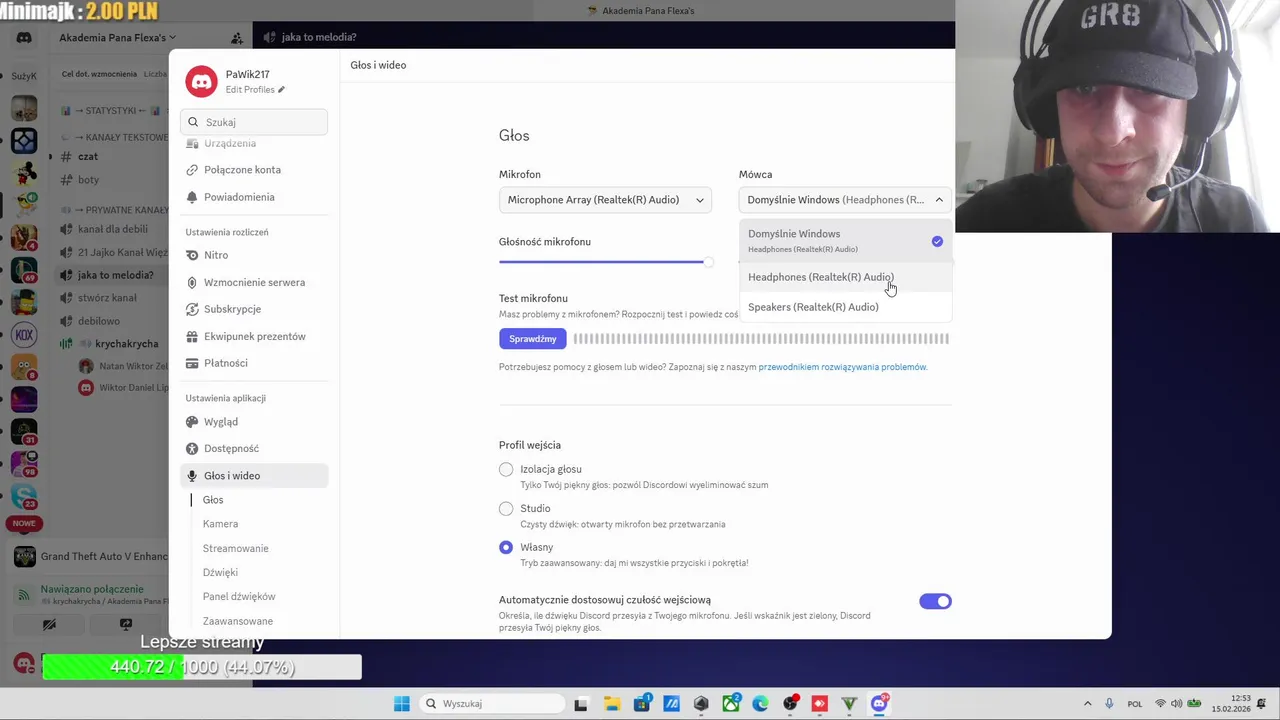Viewport: 1280px width, 720px height.
Task: Open Wygląd settings
Action: (254, 422)
